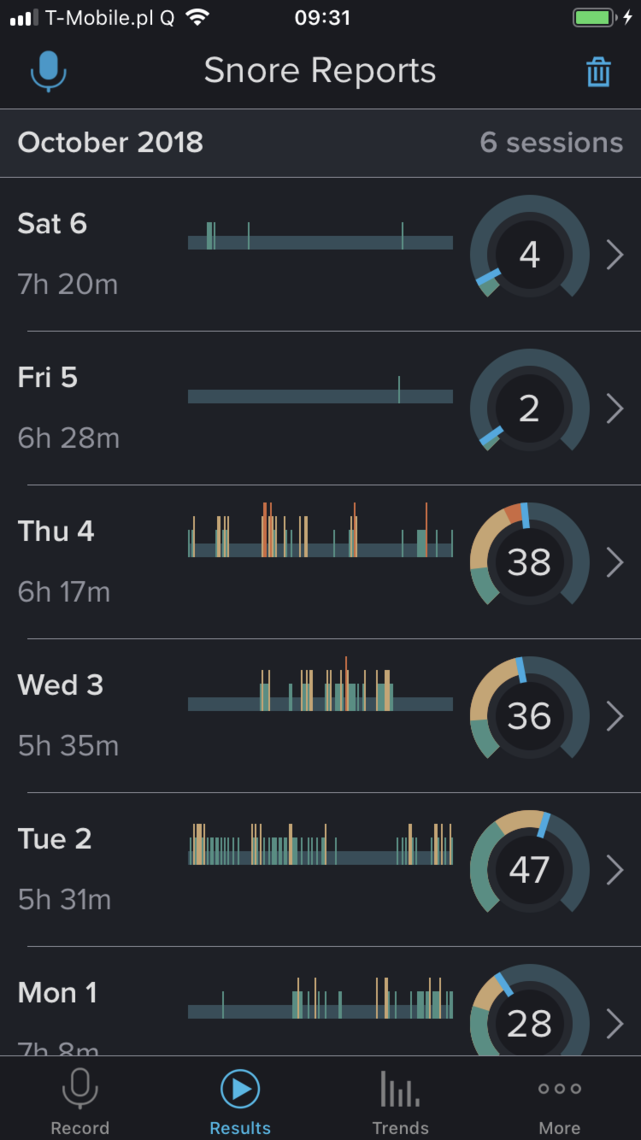Open the Record tab microphone icon
This screenshot has height=1140, width=641.
pyautogui.click(x=80, y=1089)
